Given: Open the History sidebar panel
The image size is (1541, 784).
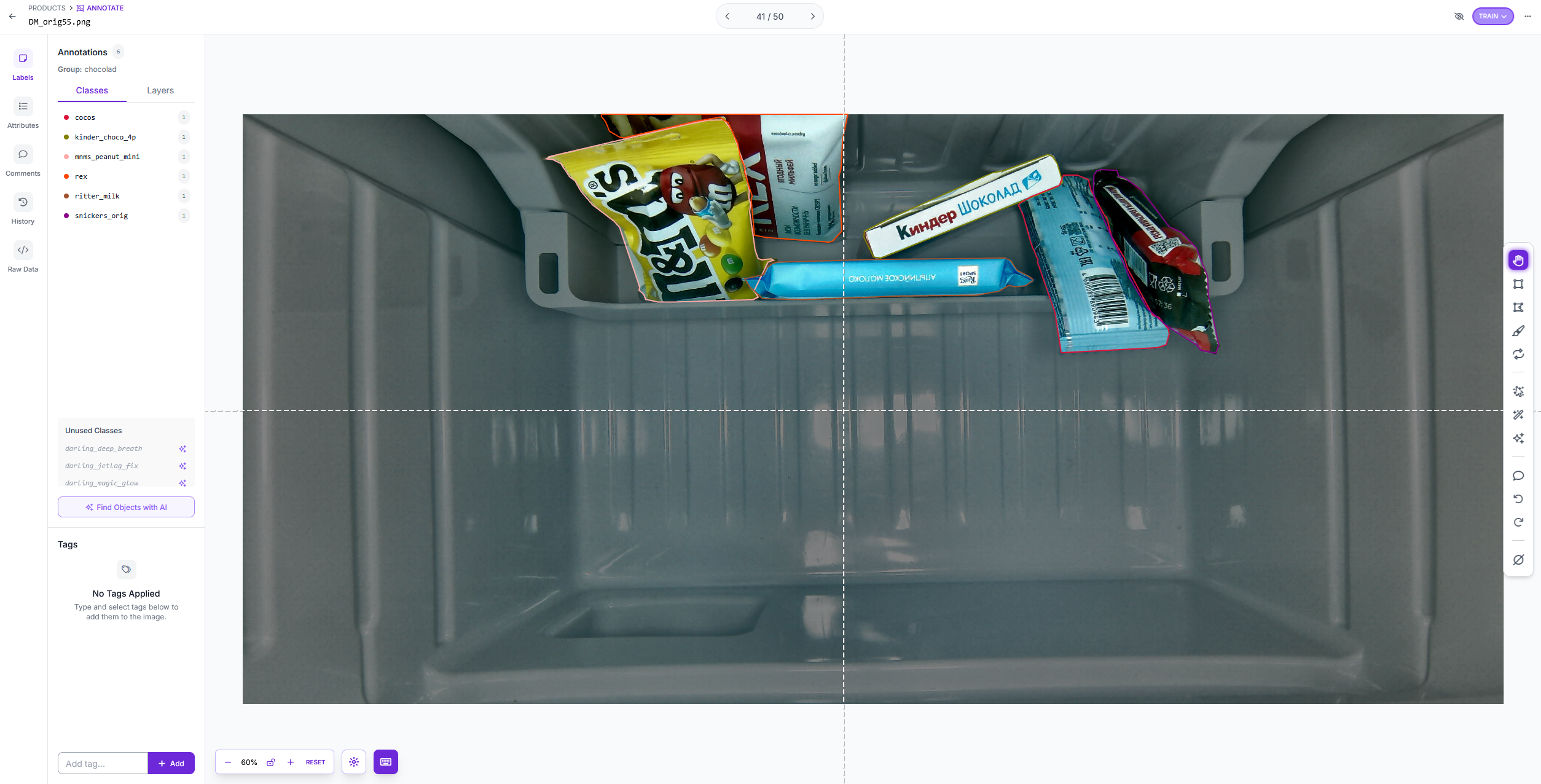Looking at the screenshot, I should (x=23, y=209).
